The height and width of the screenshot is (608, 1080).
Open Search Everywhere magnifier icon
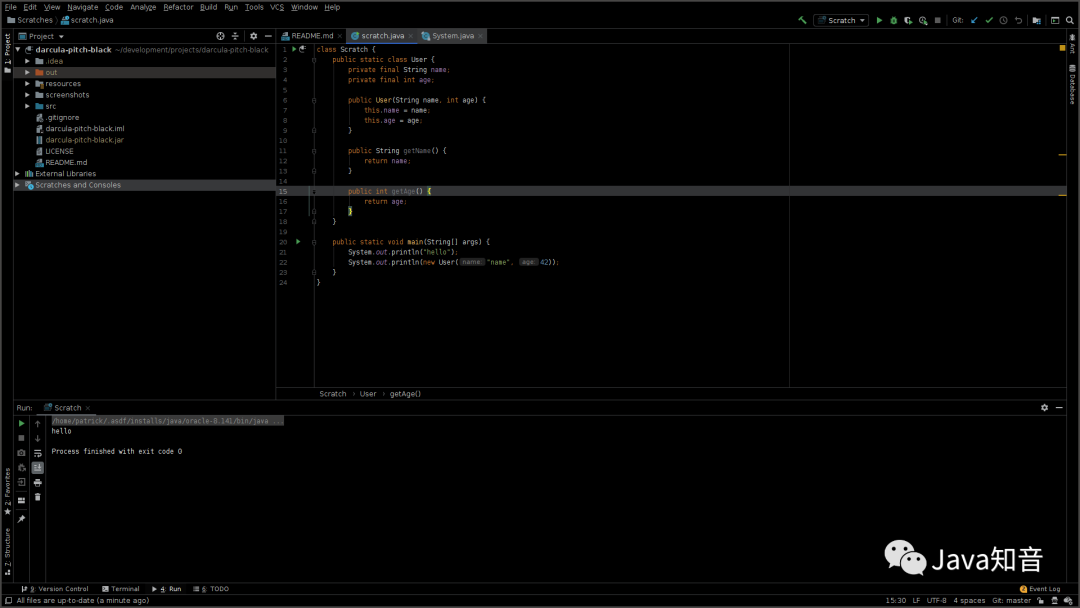[x=1070, y=20]
